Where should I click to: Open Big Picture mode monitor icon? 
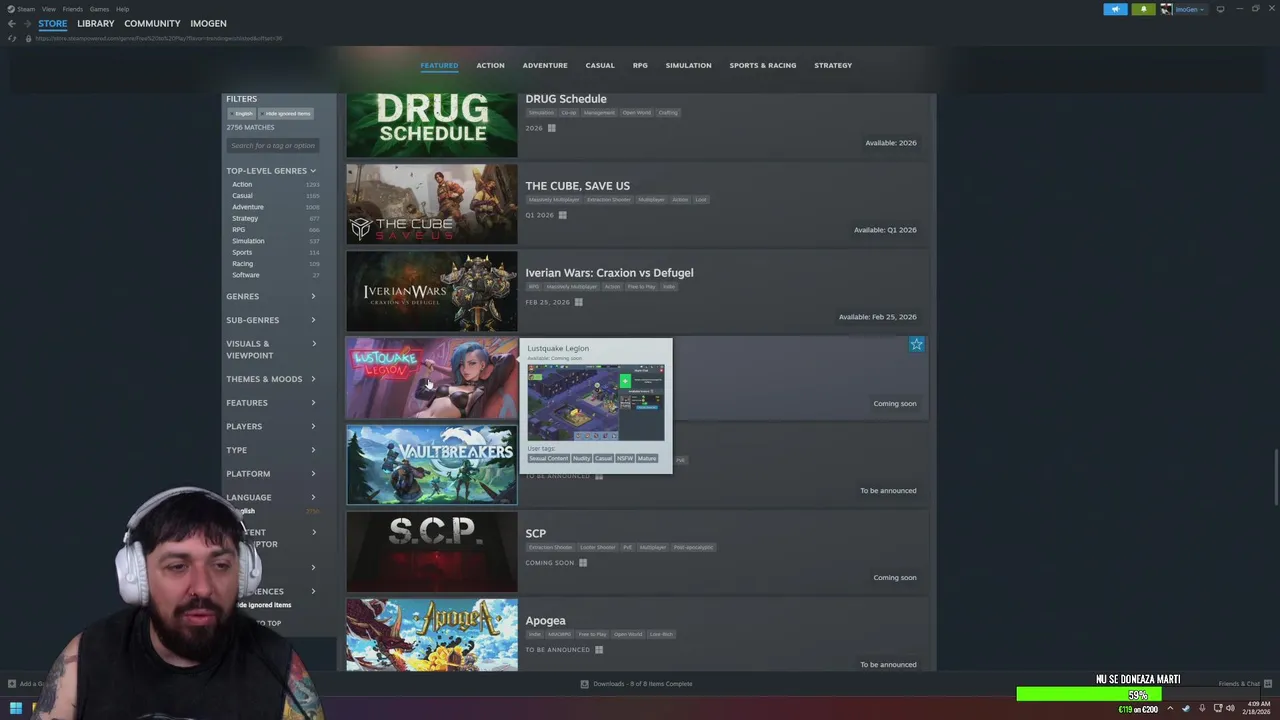pos(1220,9)
